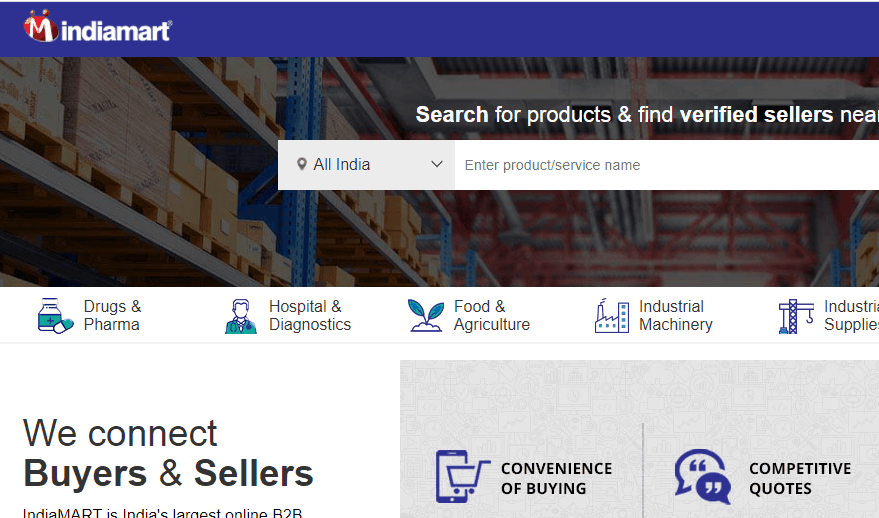
Task: Select the Drugs & Pharma category
Action: coord(112,316)
